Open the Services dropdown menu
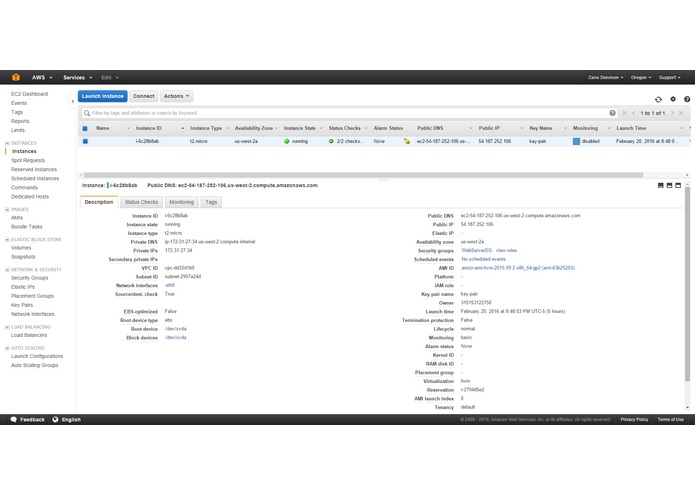695x494 pixels. pos(78,78)
